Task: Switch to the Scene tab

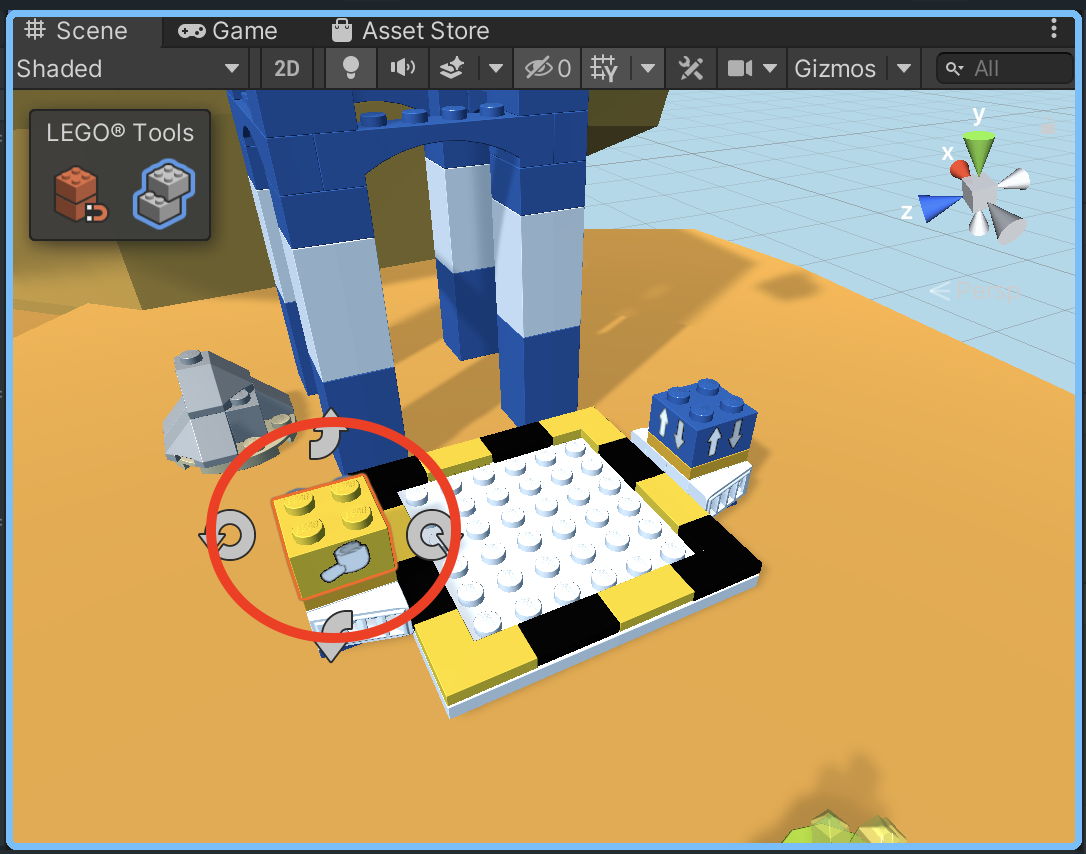Action: 76,31
